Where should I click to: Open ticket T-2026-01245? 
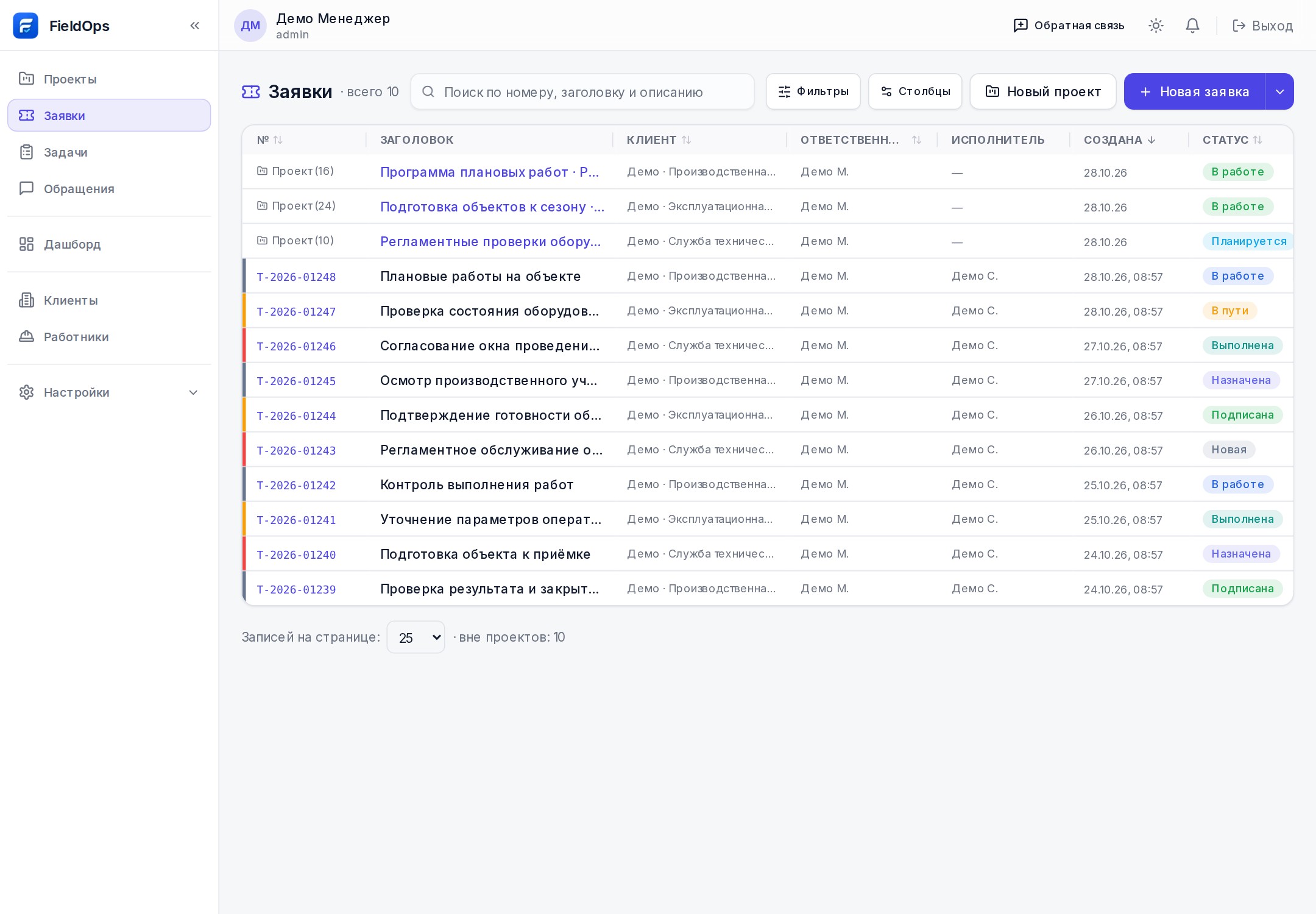296,381
